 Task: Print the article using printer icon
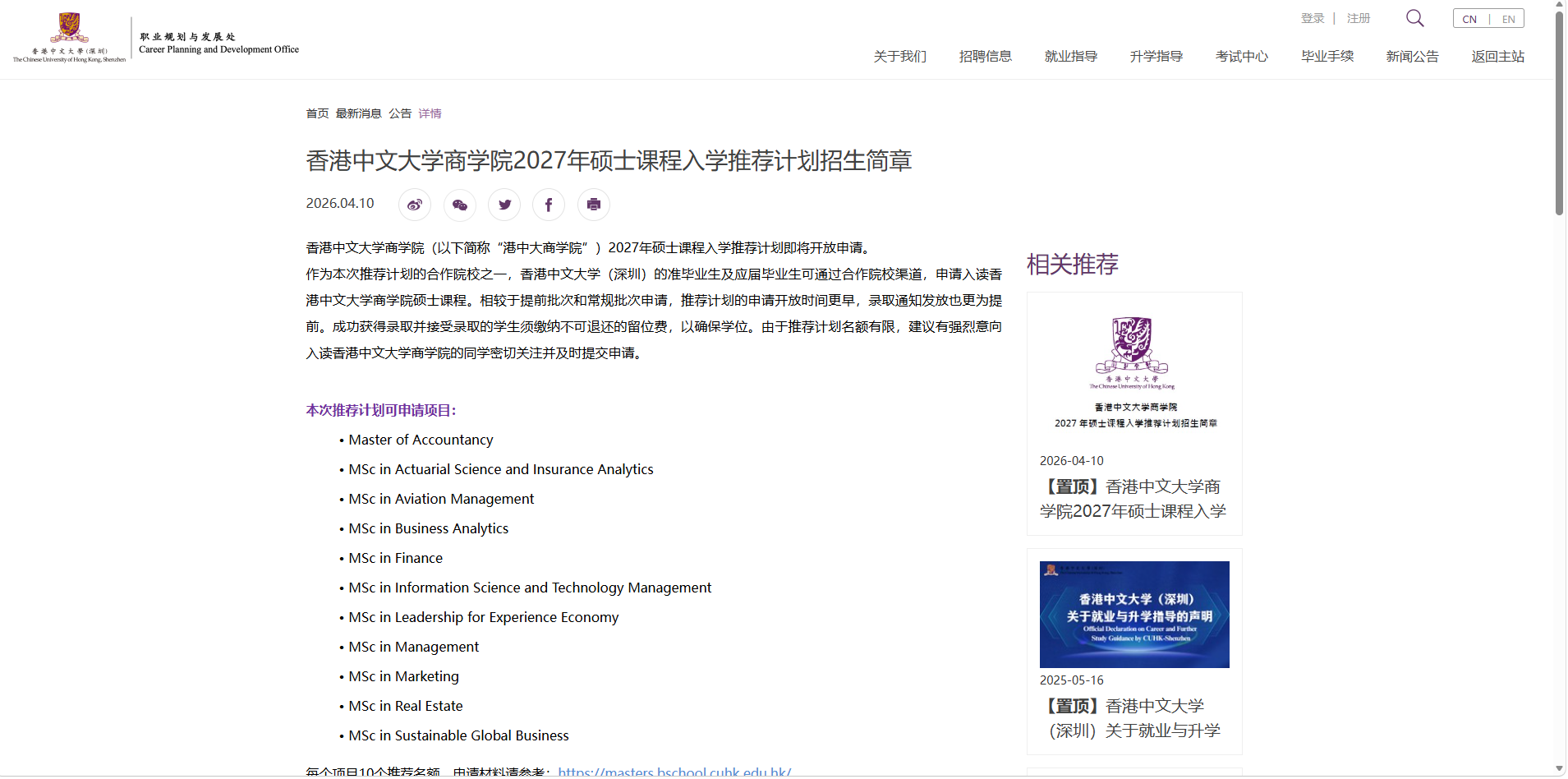coord(594,205)
